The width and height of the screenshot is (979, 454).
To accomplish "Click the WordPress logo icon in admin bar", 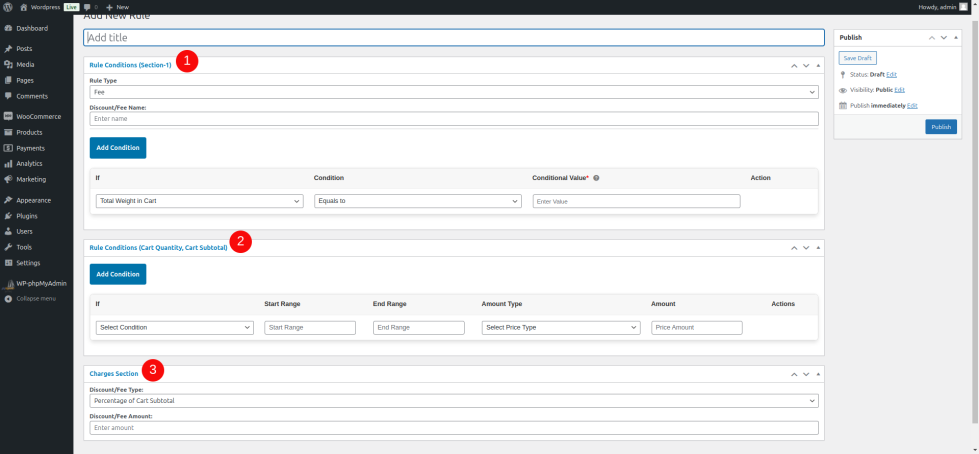I will pyautogui.click(x=7, y=6).
